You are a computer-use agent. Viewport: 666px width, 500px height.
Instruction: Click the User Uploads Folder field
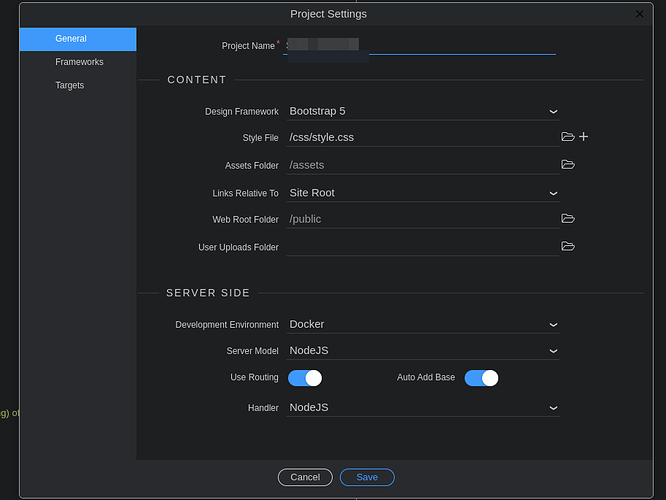(423, 247)
